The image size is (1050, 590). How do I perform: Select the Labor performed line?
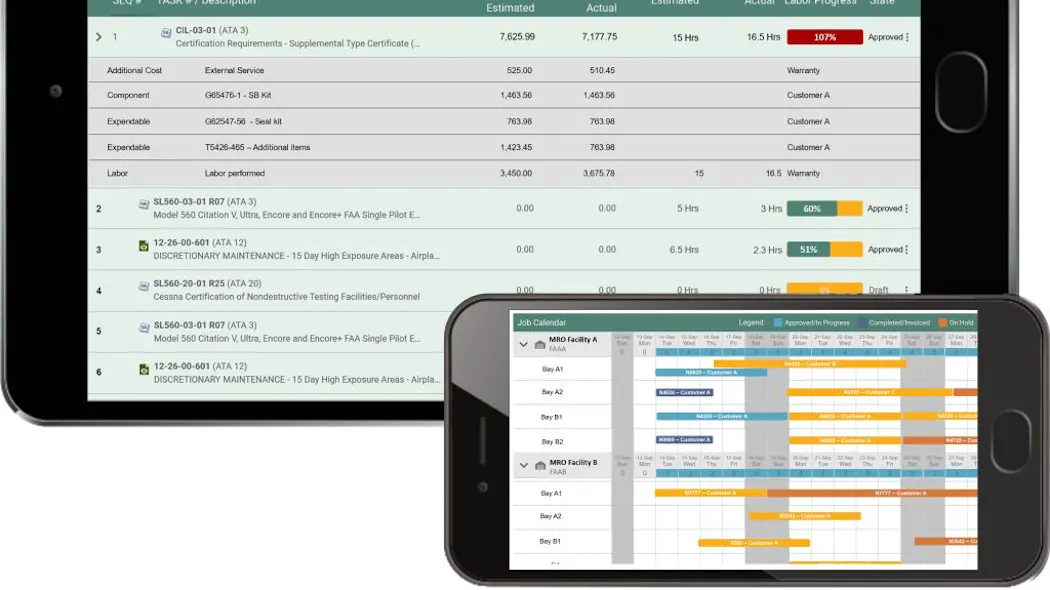[x=234, y=173]
